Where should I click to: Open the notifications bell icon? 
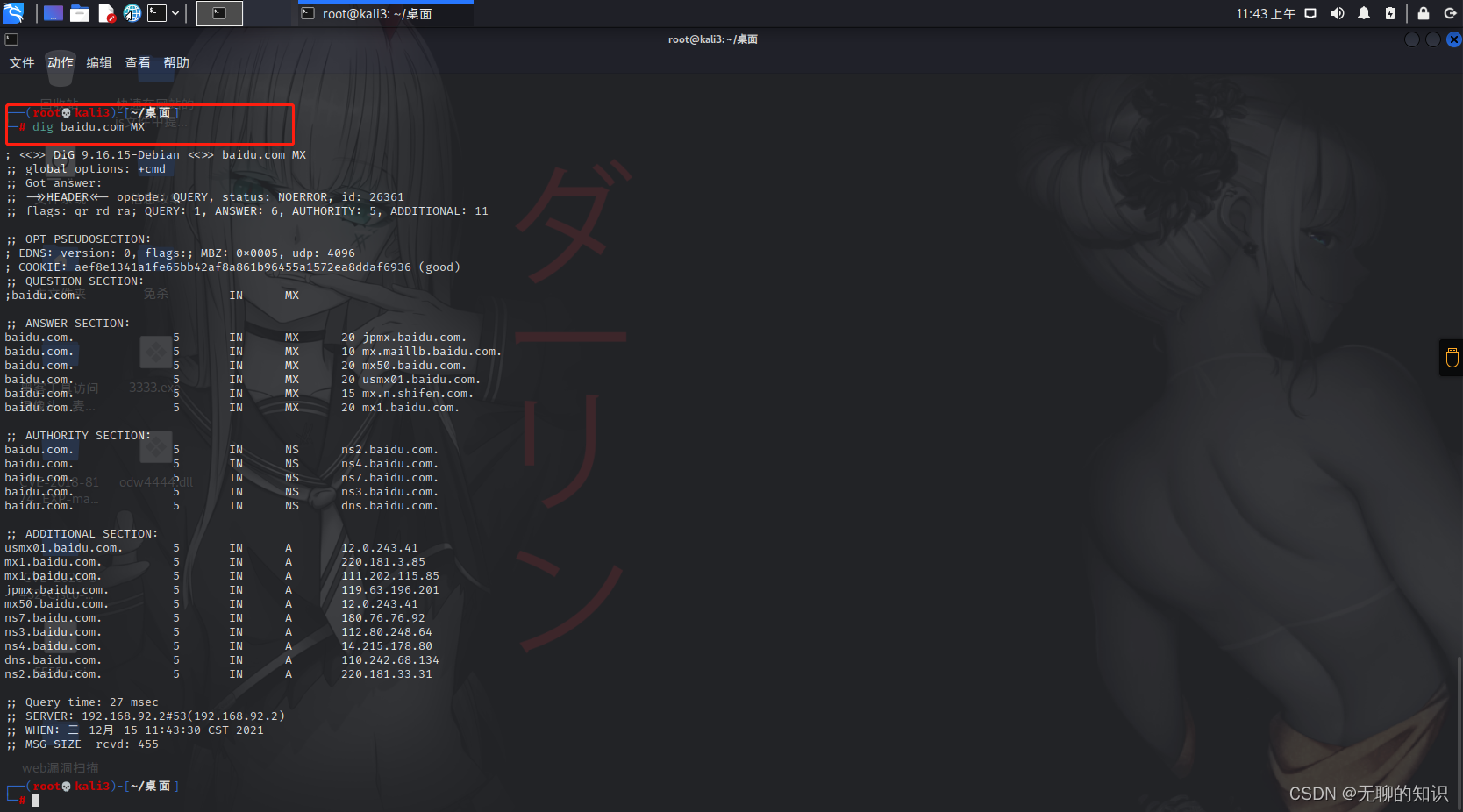[1364, 13]
